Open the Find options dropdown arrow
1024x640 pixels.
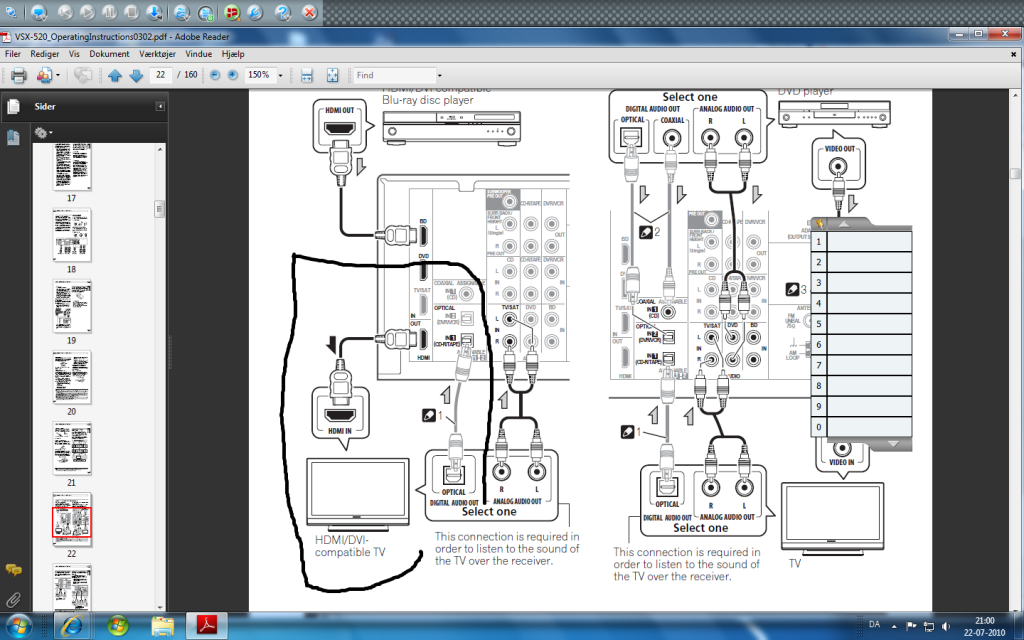click(x=440, y=76)
